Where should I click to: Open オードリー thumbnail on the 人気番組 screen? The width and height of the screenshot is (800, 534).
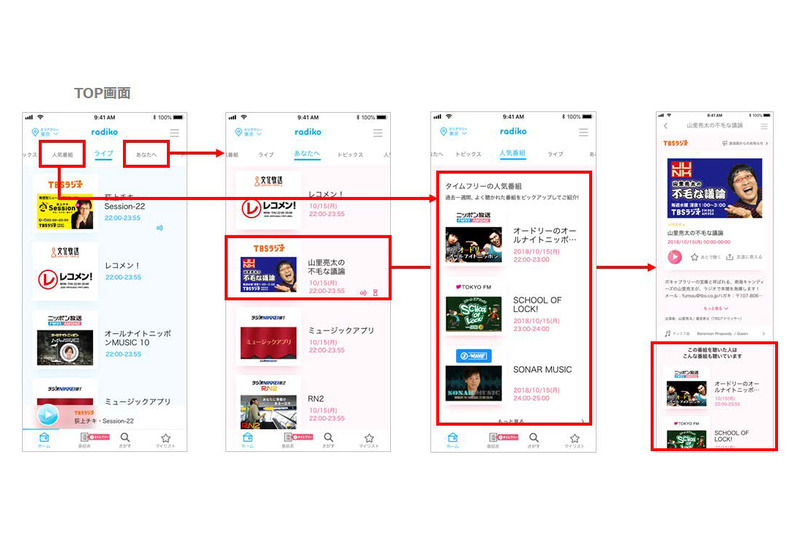(x=473, y=245)
